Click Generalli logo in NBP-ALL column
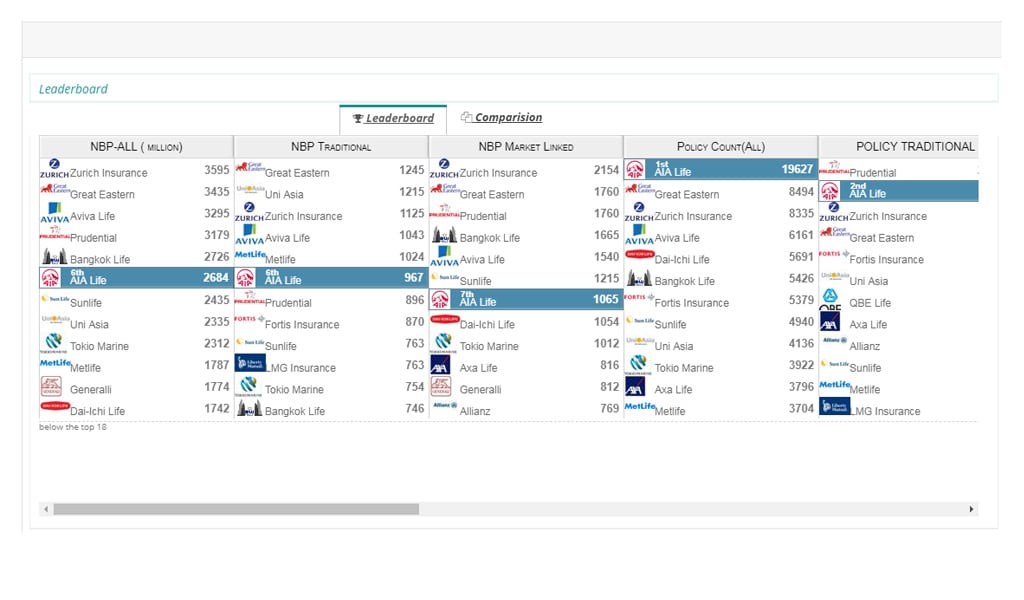This screenshot has height=600, width=1024. pos(51,387)
